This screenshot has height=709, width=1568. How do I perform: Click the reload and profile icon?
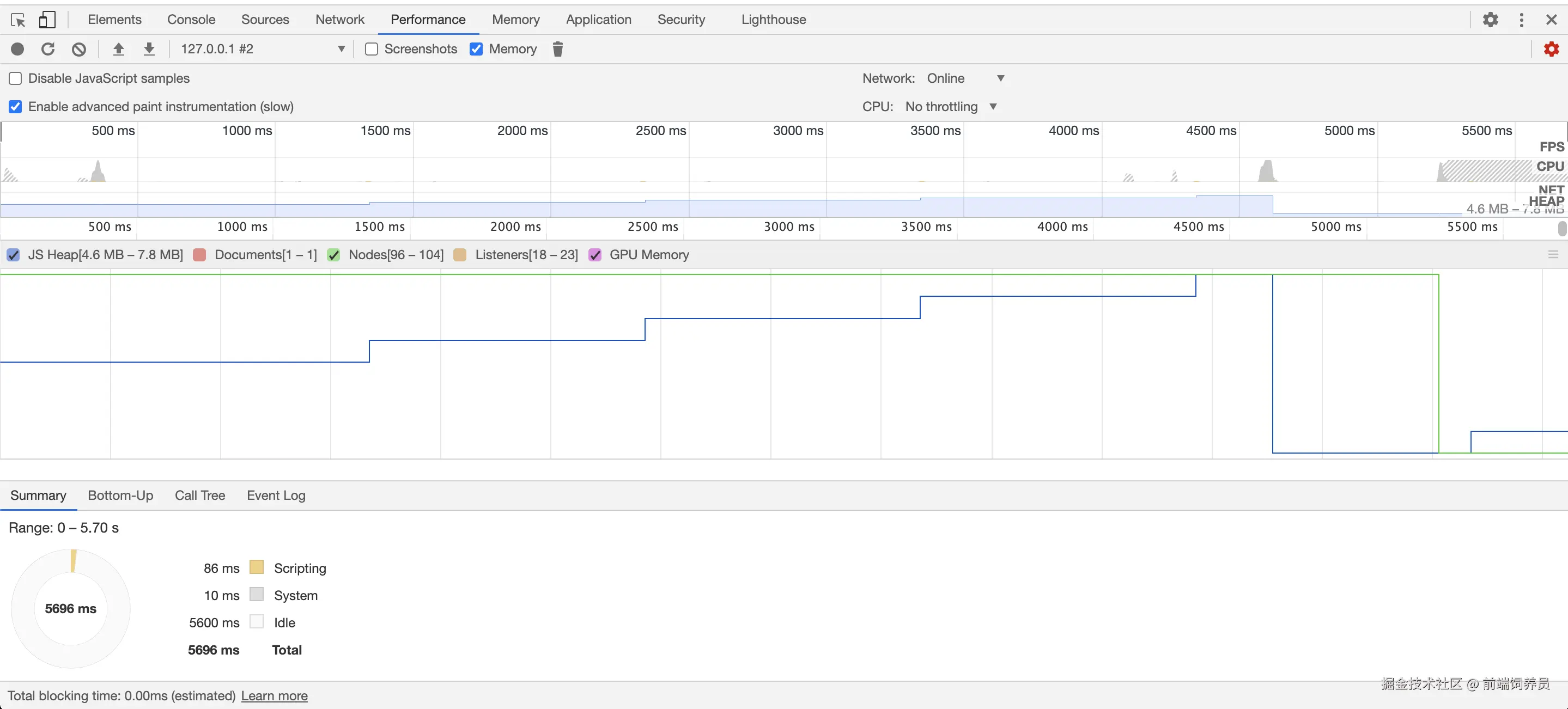pyautogui.click(x=48, y=48)
